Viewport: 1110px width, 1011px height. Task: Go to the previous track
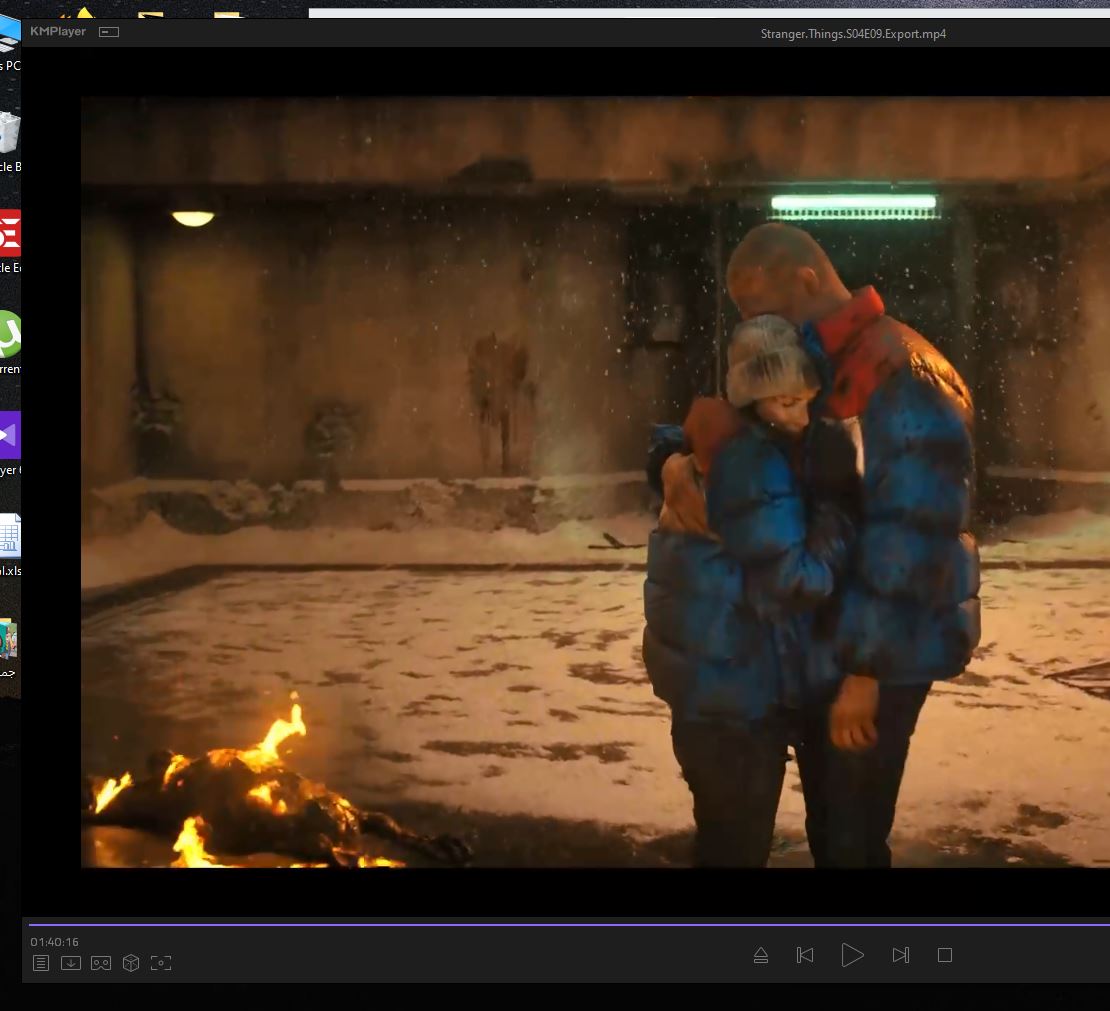click(805, 955)
